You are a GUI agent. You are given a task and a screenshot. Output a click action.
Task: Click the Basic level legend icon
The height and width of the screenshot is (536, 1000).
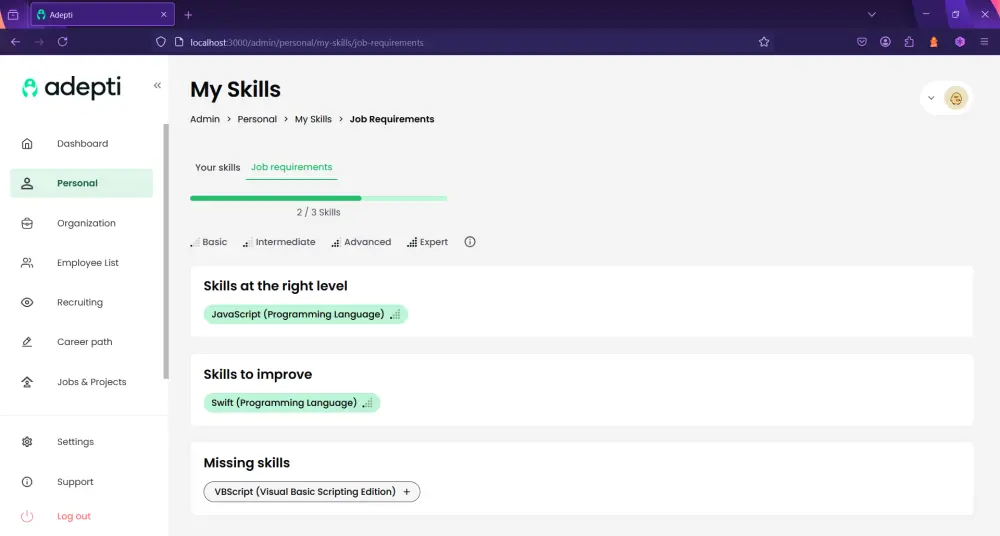pos(195,242)
